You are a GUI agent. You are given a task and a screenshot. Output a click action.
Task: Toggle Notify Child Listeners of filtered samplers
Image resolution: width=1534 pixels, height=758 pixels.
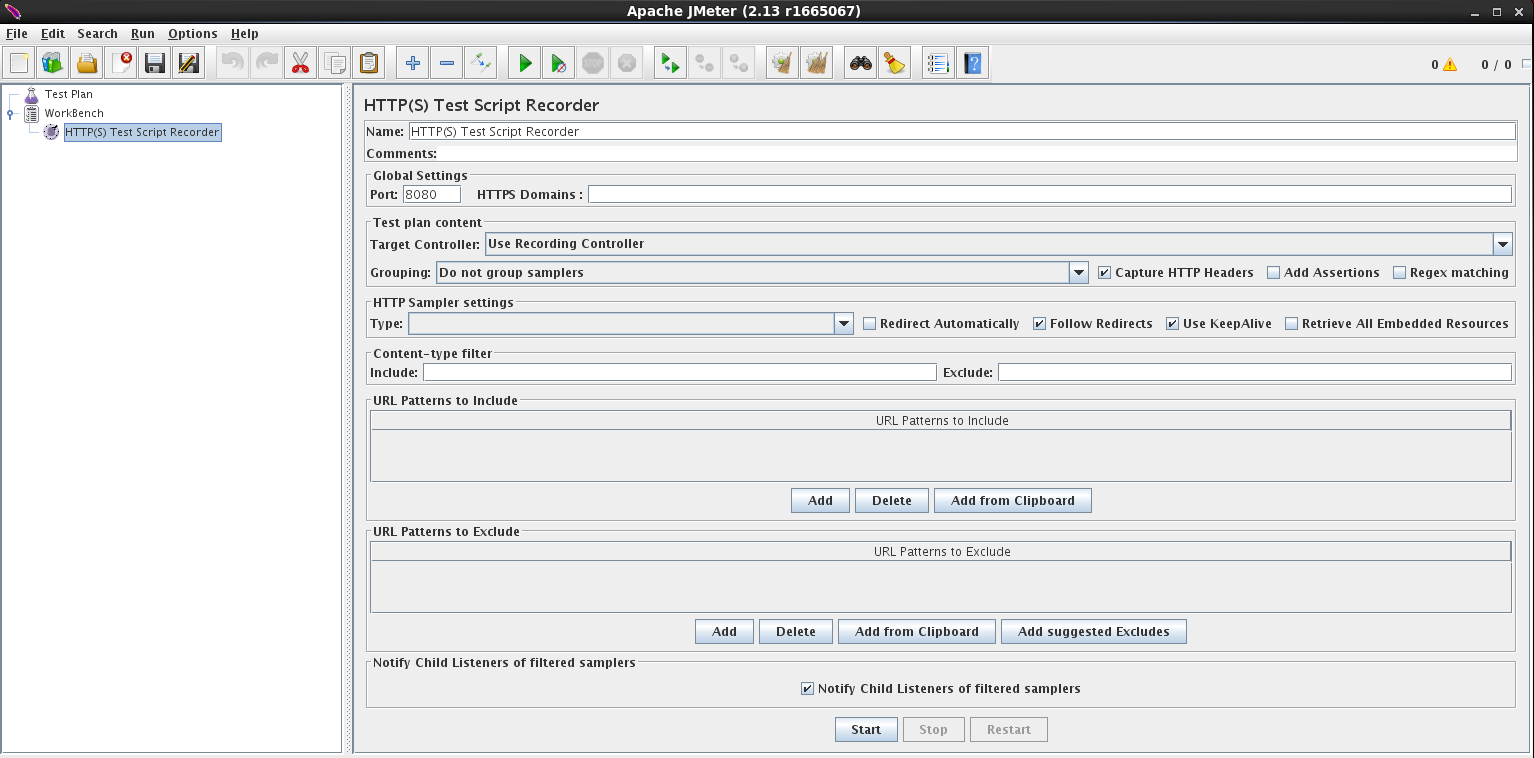(x=808, y=688)
